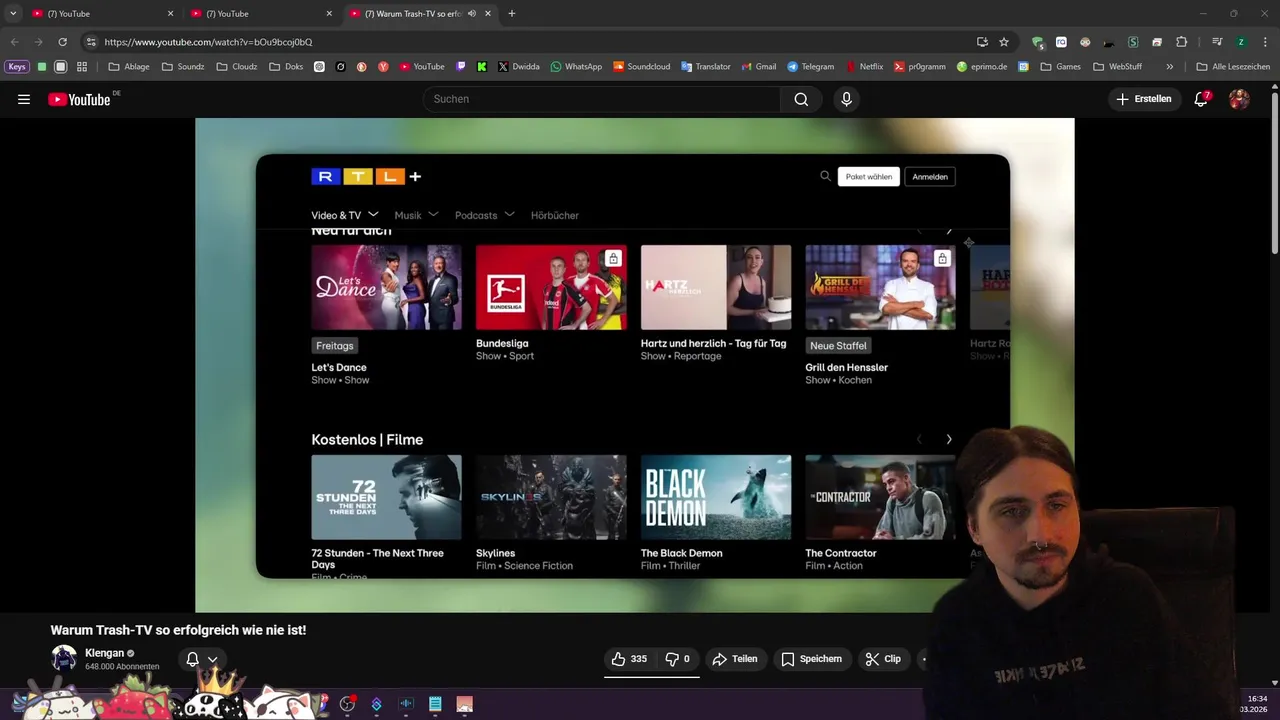The image size is (1280, 720).
Task: Install or cast icon in address bar
Action: click(x=982, y=42)
